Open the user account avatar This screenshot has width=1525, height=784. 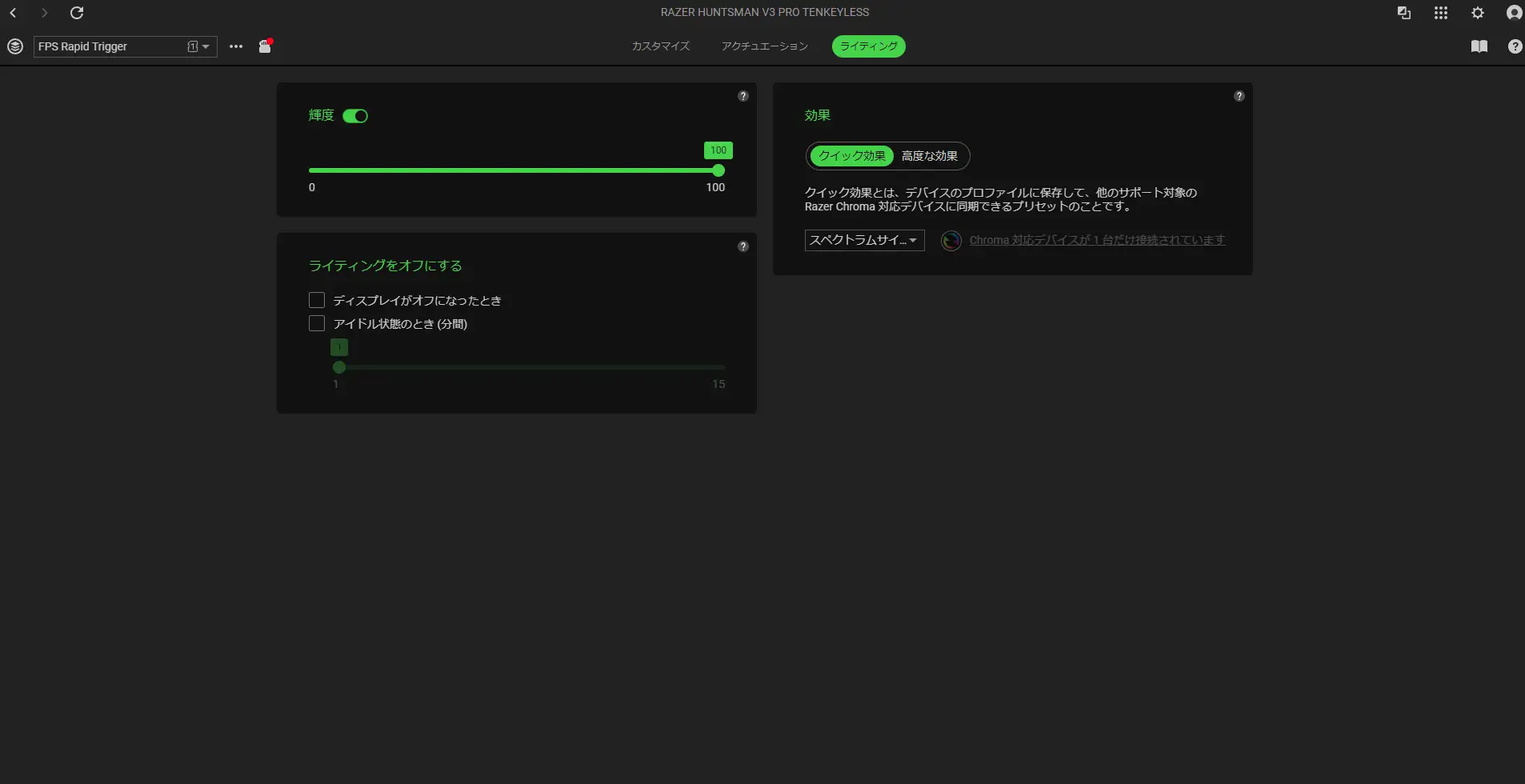click(x=1514, y=13)
